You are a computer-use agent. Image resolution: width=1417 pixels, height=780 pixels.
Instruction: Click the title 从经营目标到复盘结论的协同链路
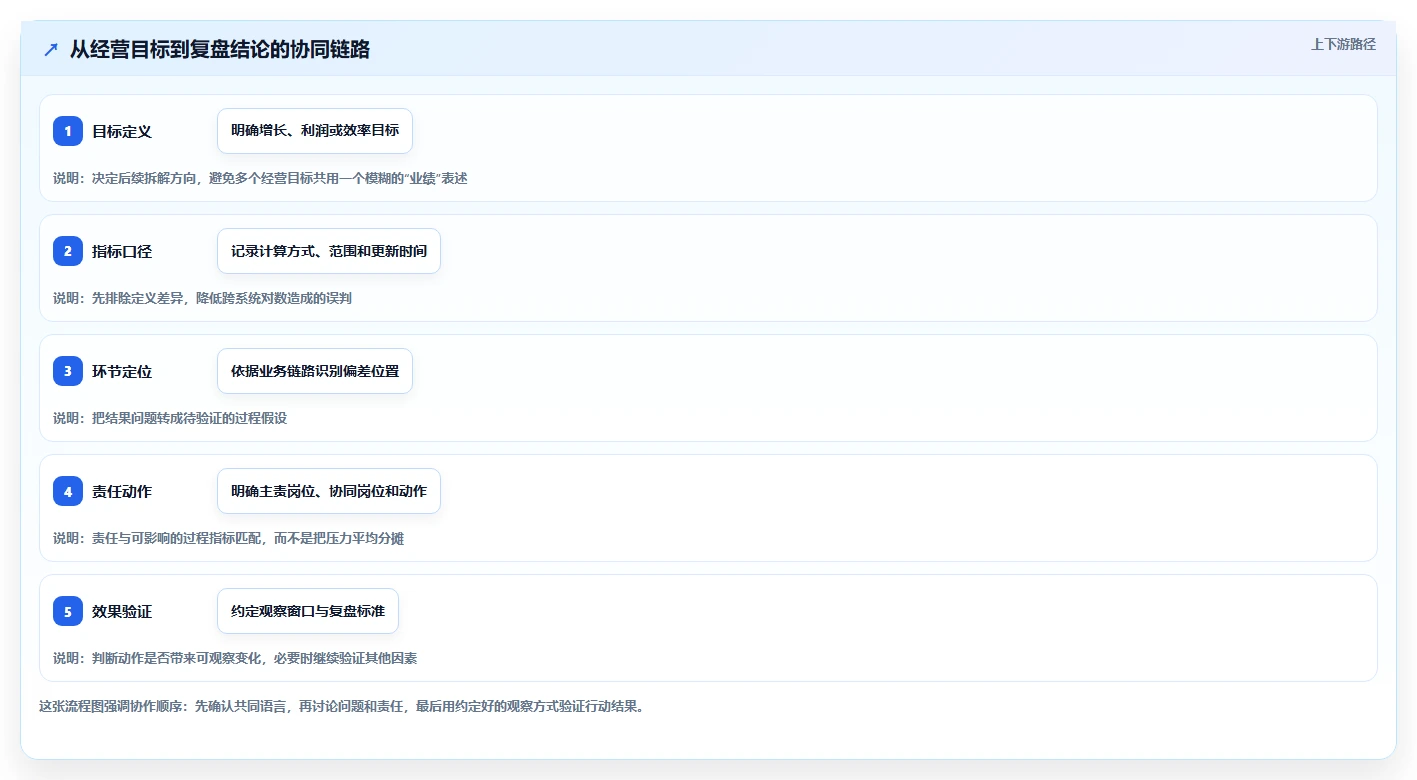(220, 49)
